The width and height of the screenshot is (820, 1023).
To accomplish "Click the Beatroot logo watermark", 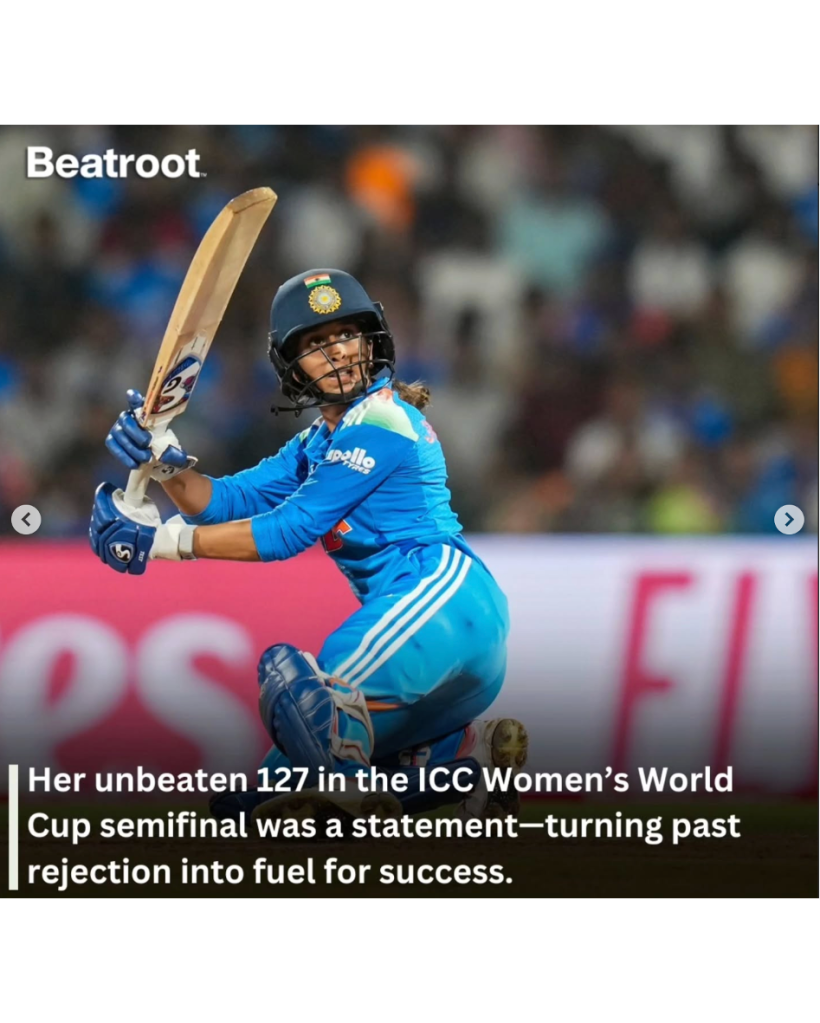I will (x=114, y=162).
